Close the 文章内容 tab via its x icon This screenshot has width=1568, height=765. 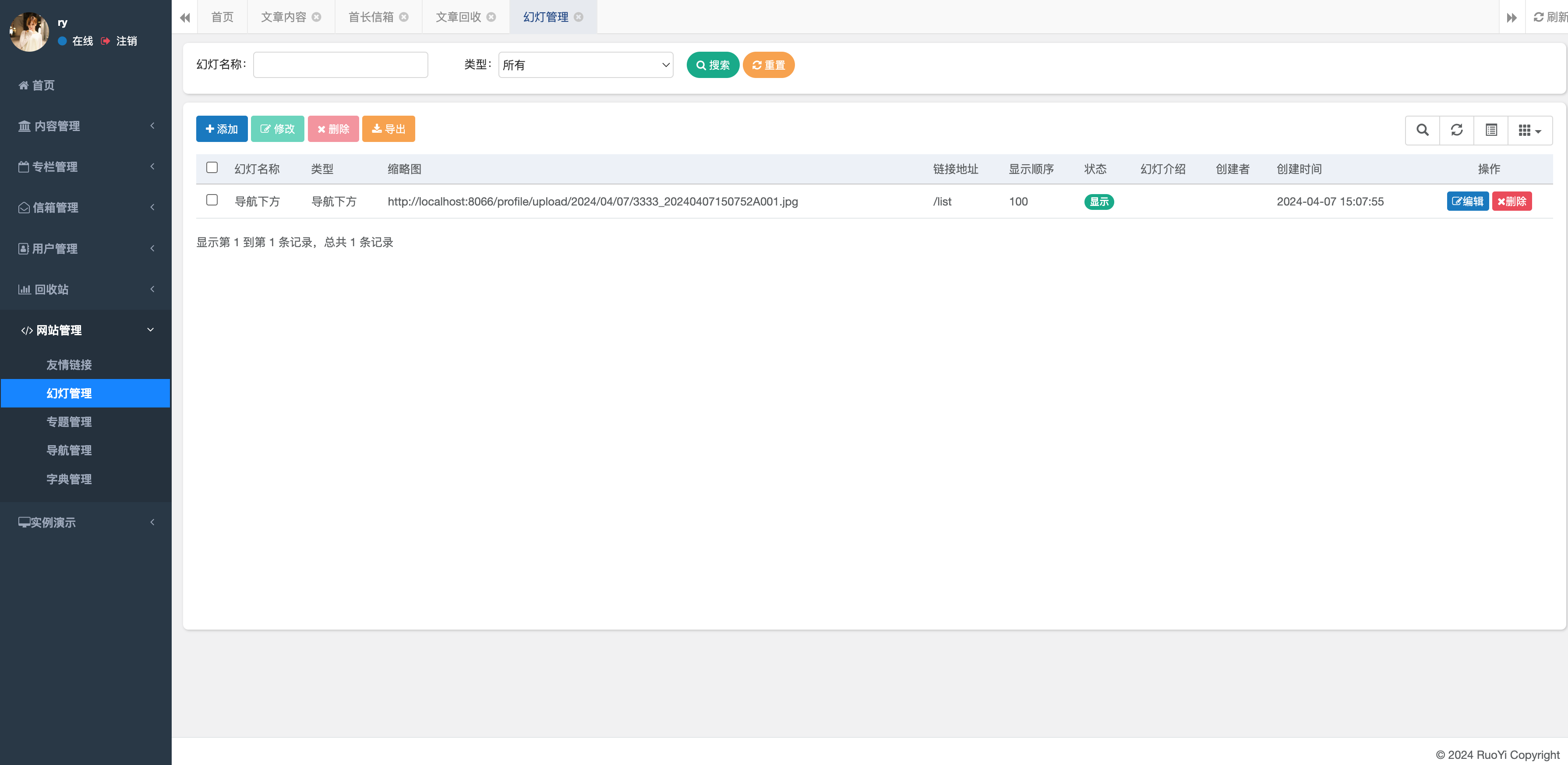tap(317, 17)
